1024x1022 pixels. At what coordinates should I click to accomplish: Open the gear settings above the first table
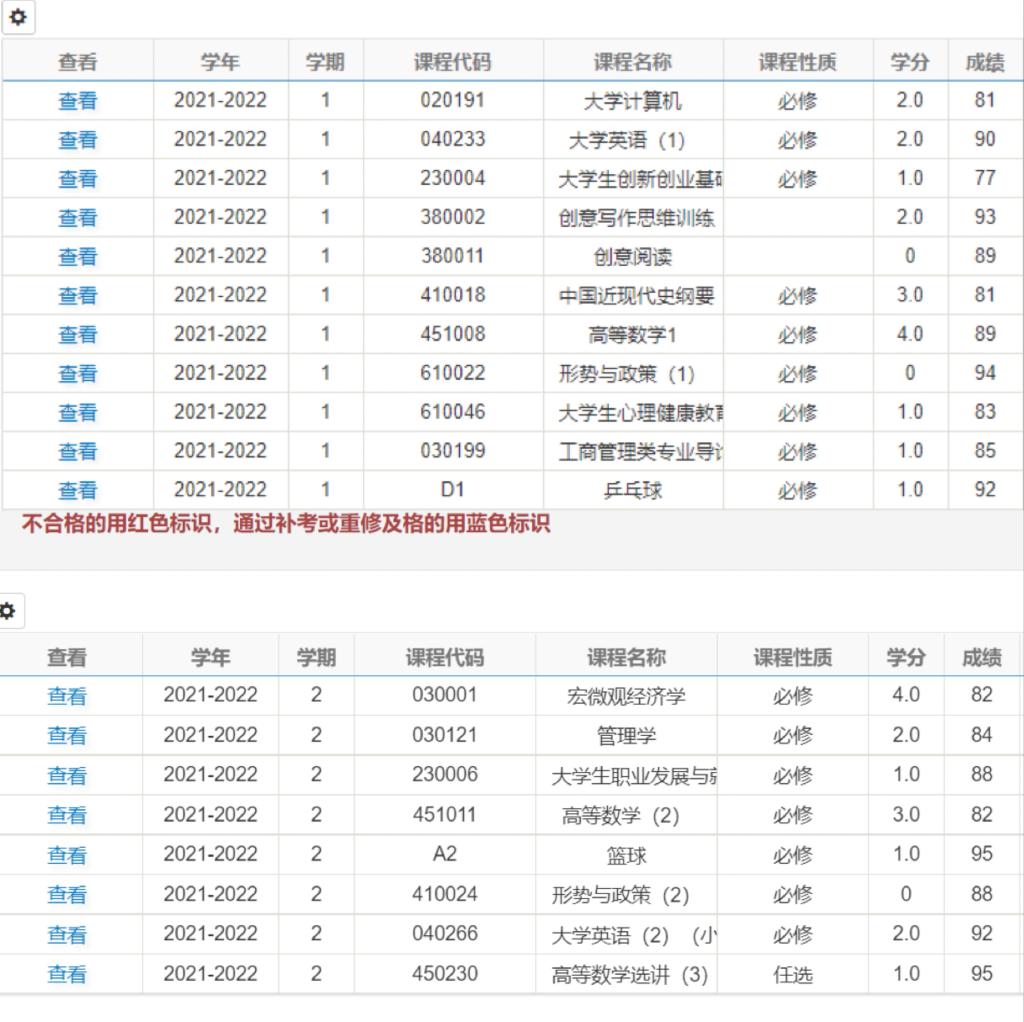(x=18, y=18)
